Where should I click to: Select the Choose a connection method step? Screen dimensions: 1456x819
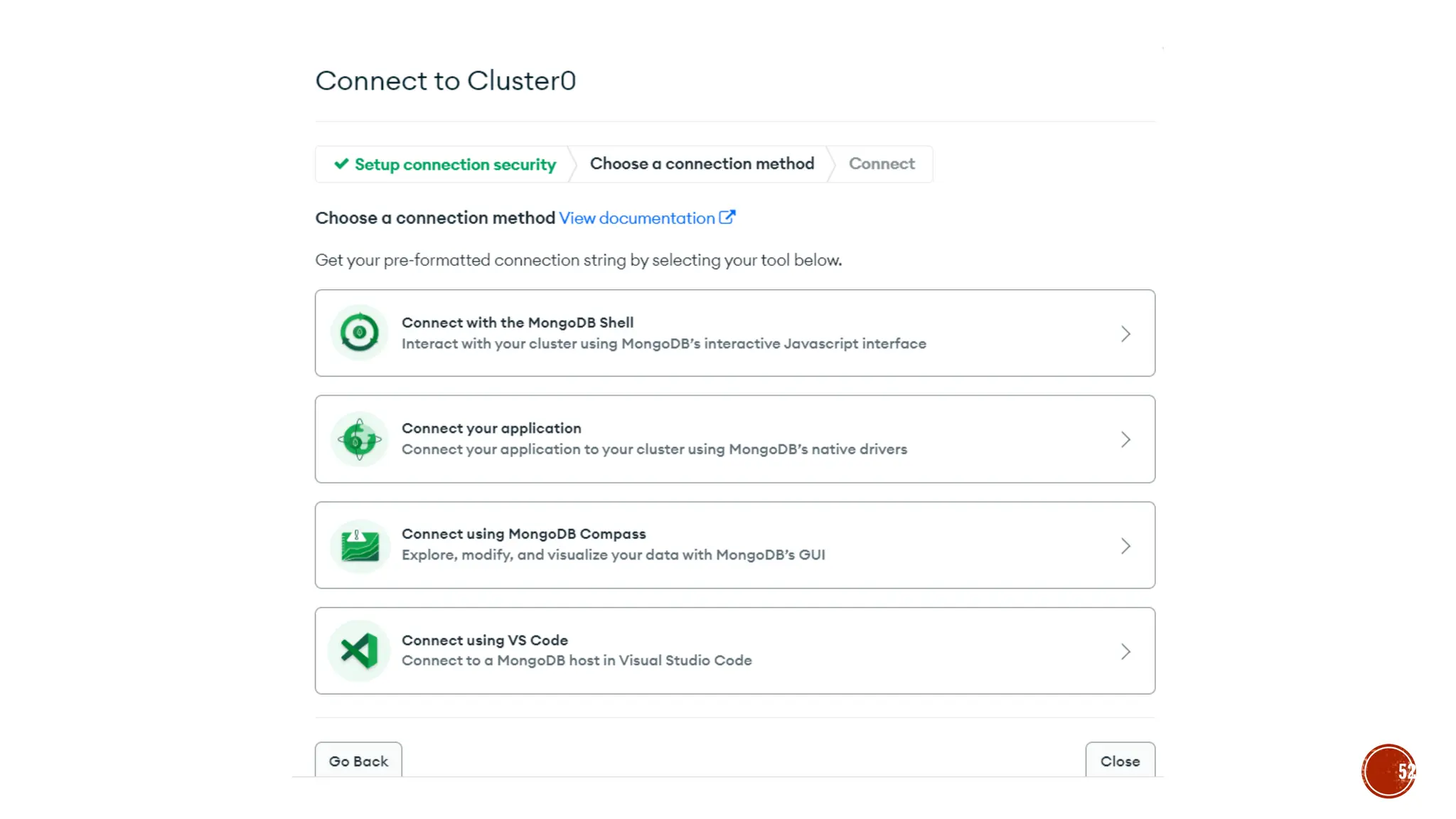pos(702,164)
